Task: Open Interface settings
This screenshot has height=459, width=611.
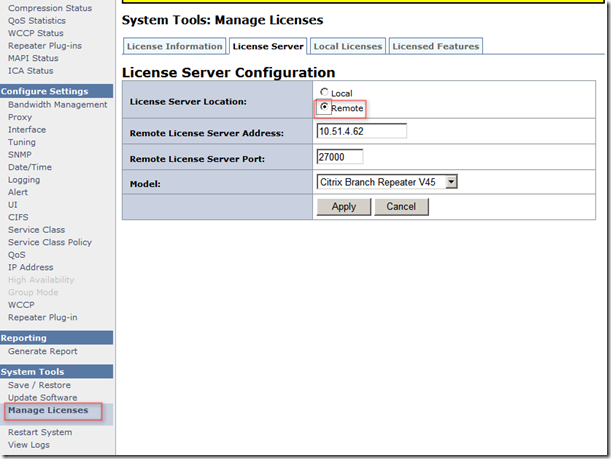Action: pyautogui.click(x=27, y=129)
